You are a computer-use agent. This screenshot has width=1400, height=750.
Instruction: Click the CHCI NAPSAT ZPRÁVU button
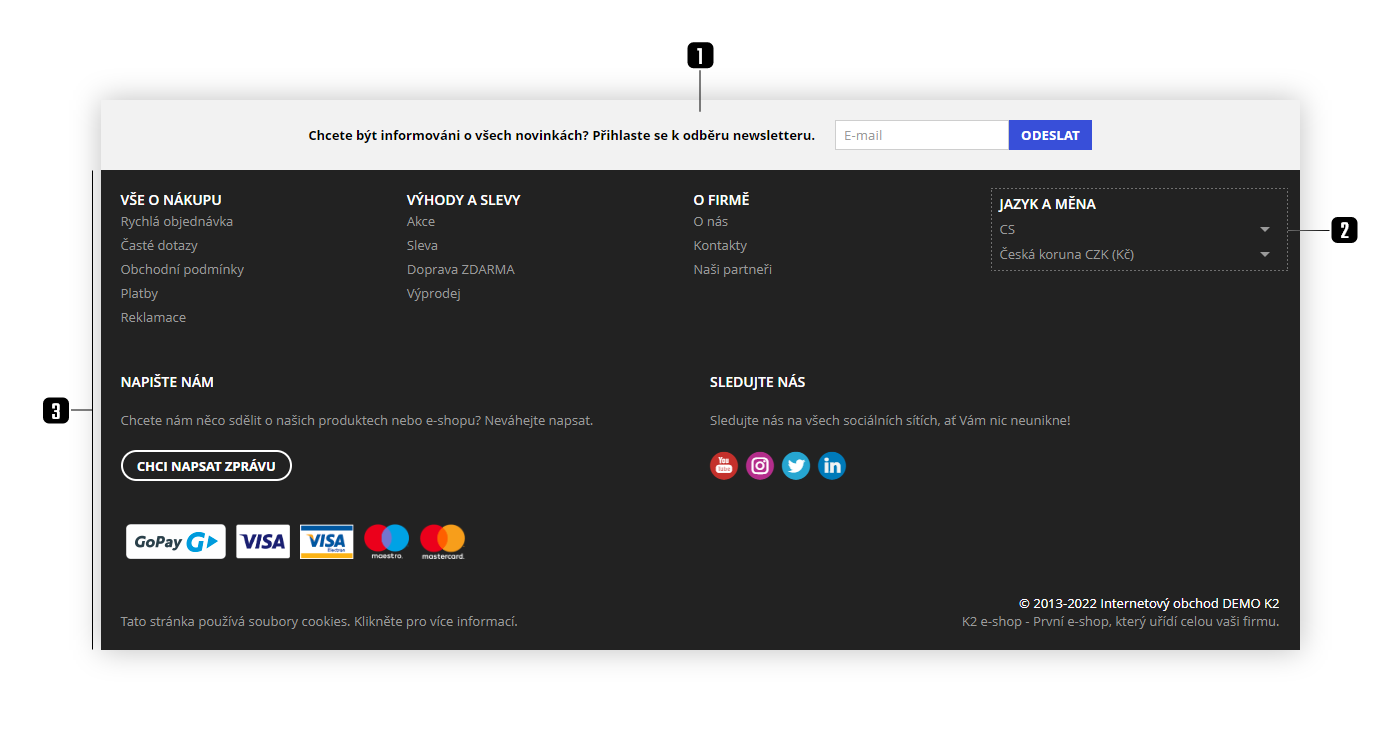[206, 466]
